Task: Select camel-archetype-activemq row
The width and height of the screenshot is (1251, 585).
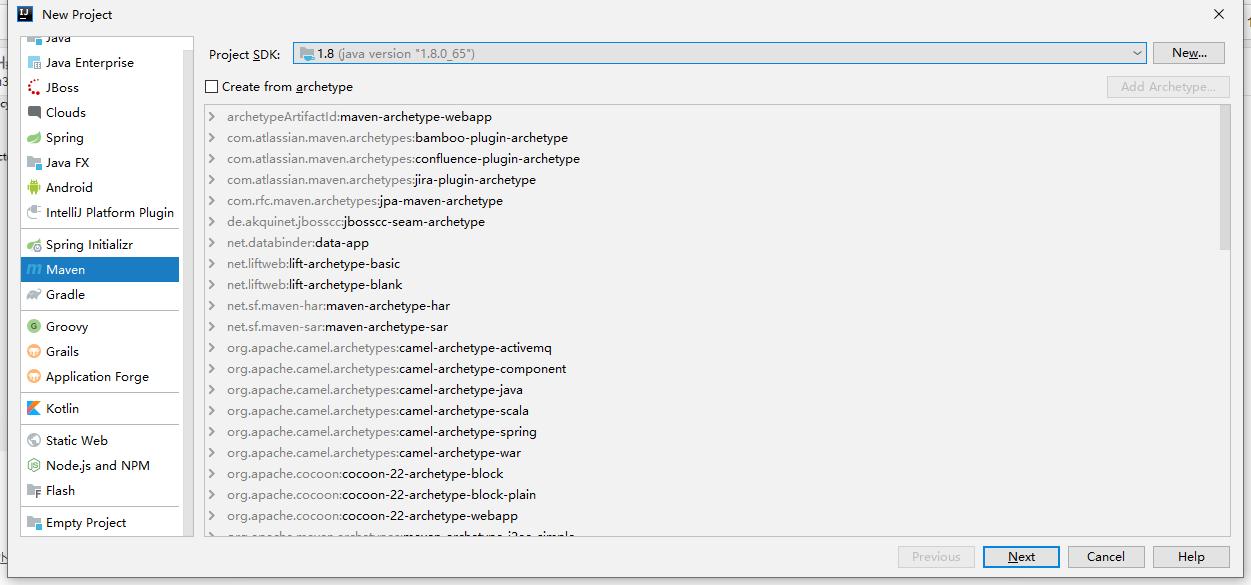Action: pos(712,348)
